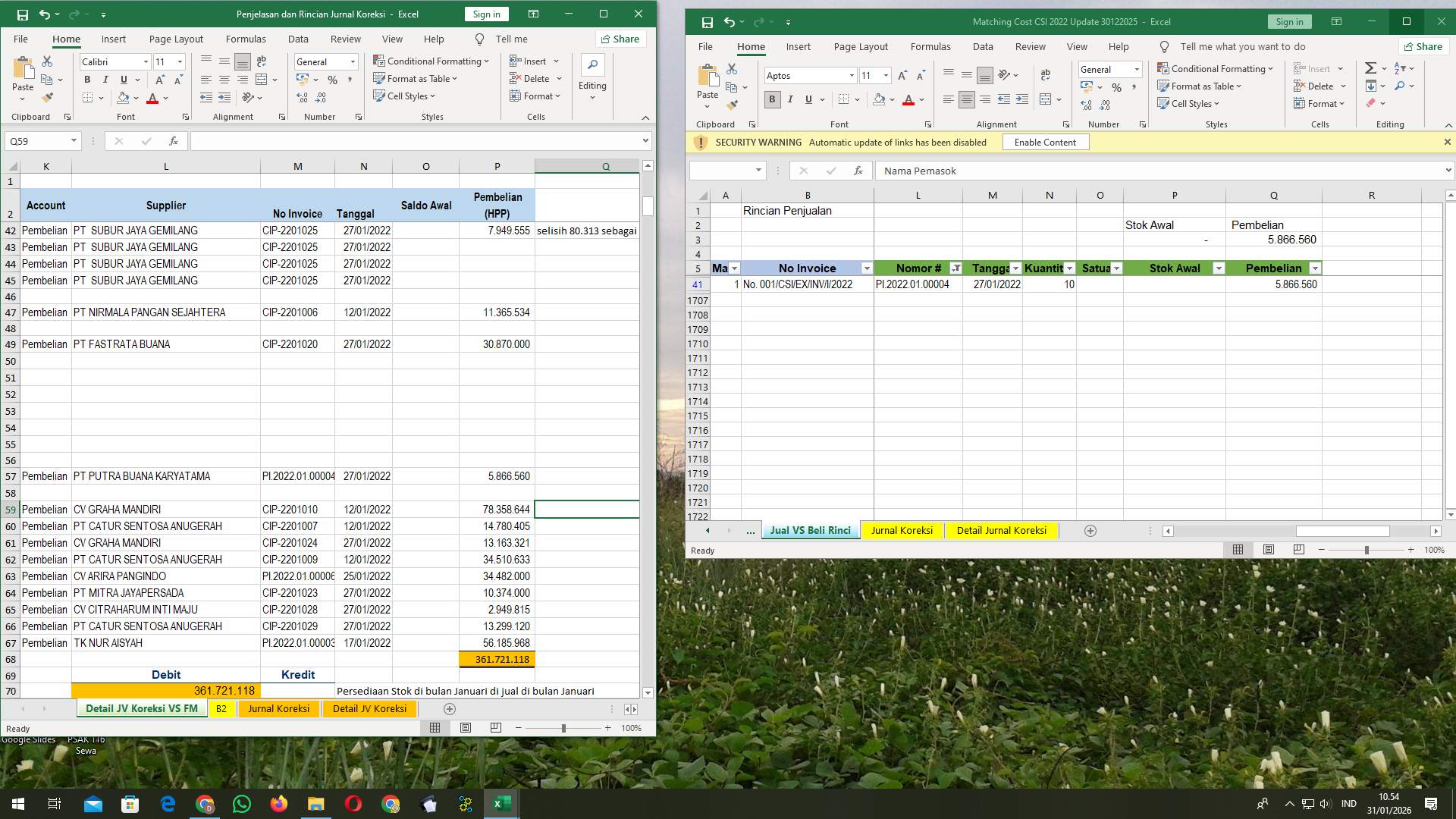The image size is (1456, 819).
Task: Click the Enable Content button
Action: click(1046, 142)
